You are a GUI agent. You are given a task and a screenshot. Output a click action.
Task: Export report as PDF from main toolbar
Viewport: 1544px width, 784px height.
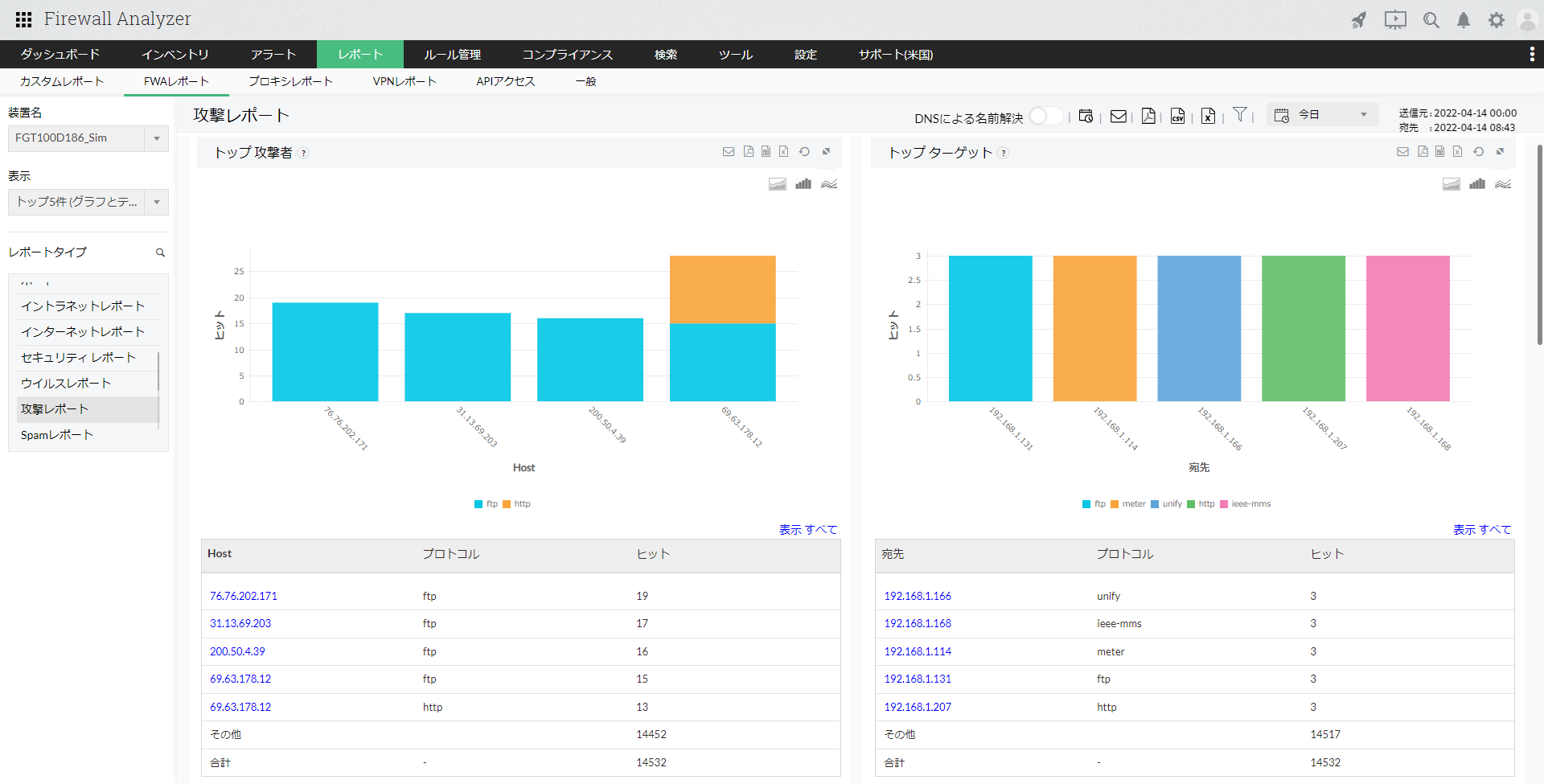pos(1148,117)
